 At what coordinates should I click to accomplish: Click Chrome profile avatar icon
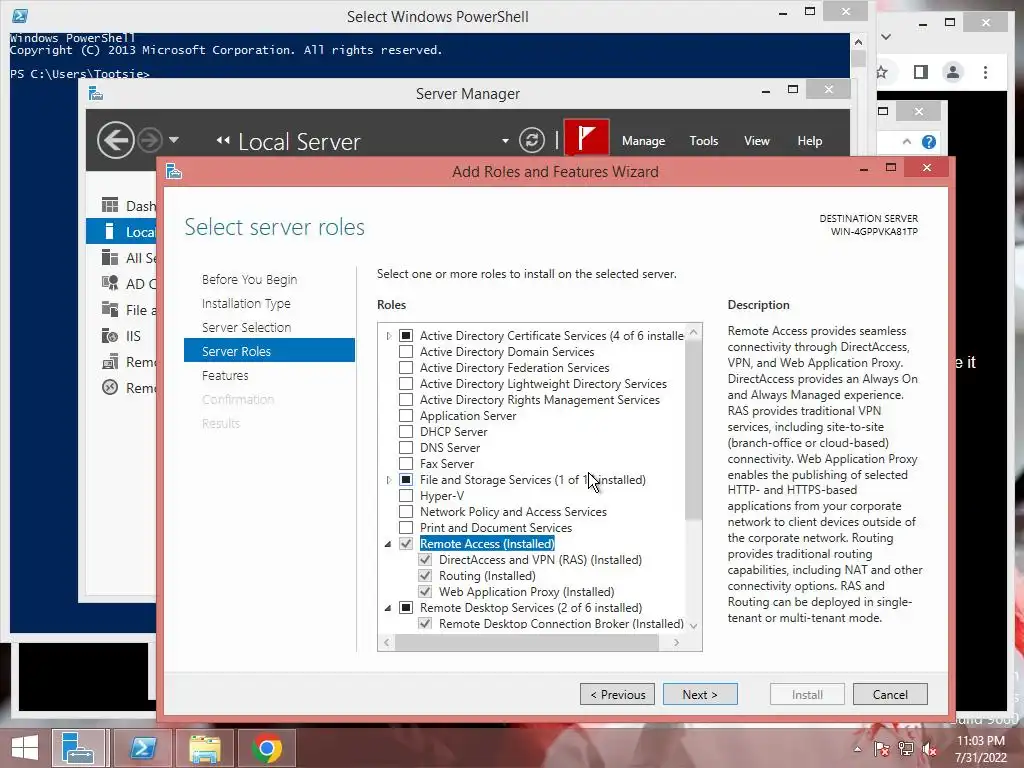coord(953,72)
